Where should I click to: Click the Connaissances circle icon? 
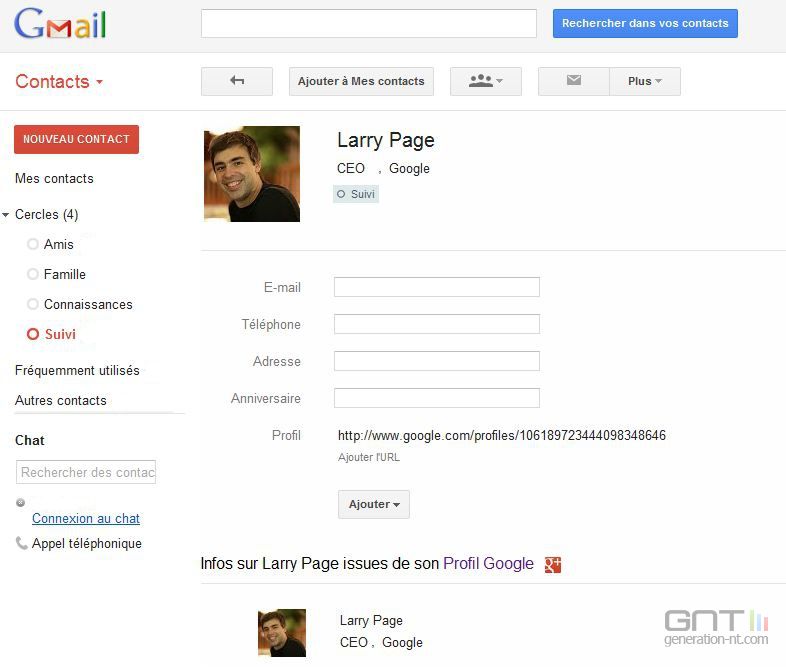click(33, 304)
